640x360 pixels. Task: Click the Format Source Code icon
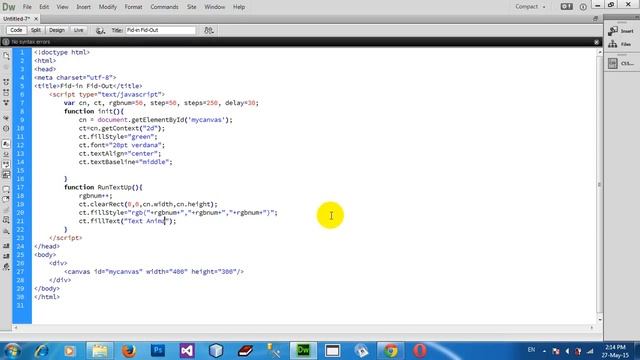point(6,267)
